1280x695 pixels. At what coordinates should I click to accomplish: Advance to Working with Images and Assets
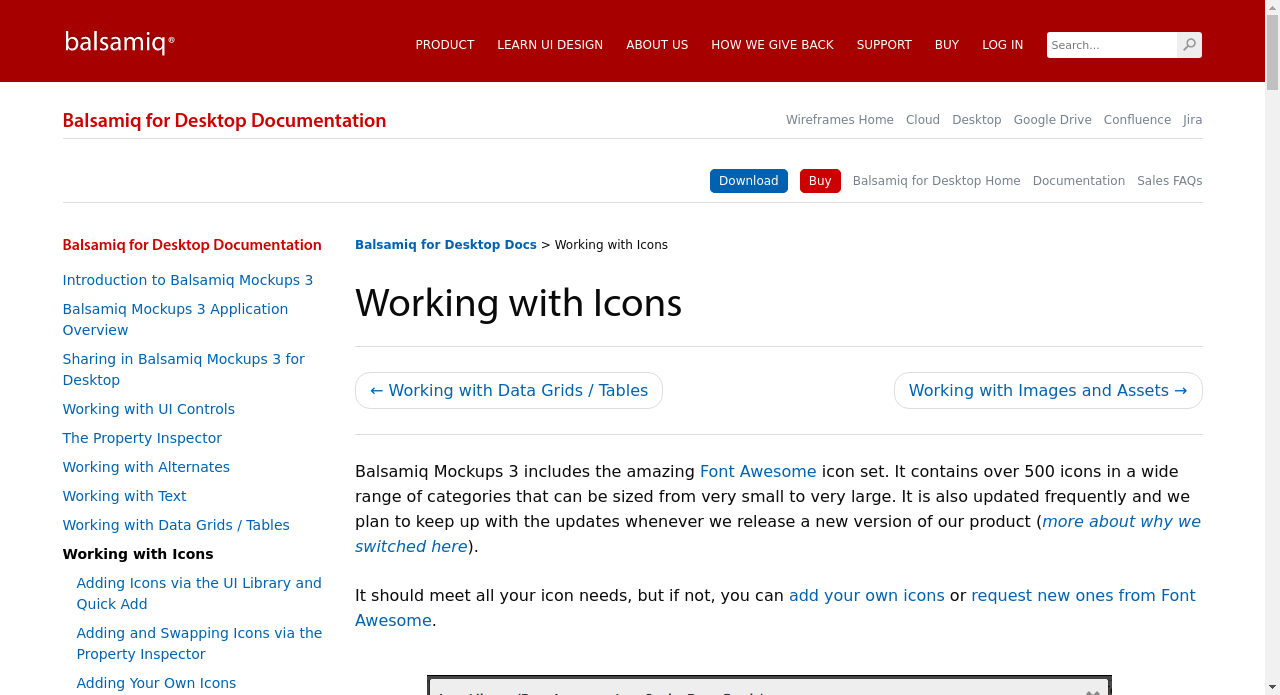[1048, 390]
